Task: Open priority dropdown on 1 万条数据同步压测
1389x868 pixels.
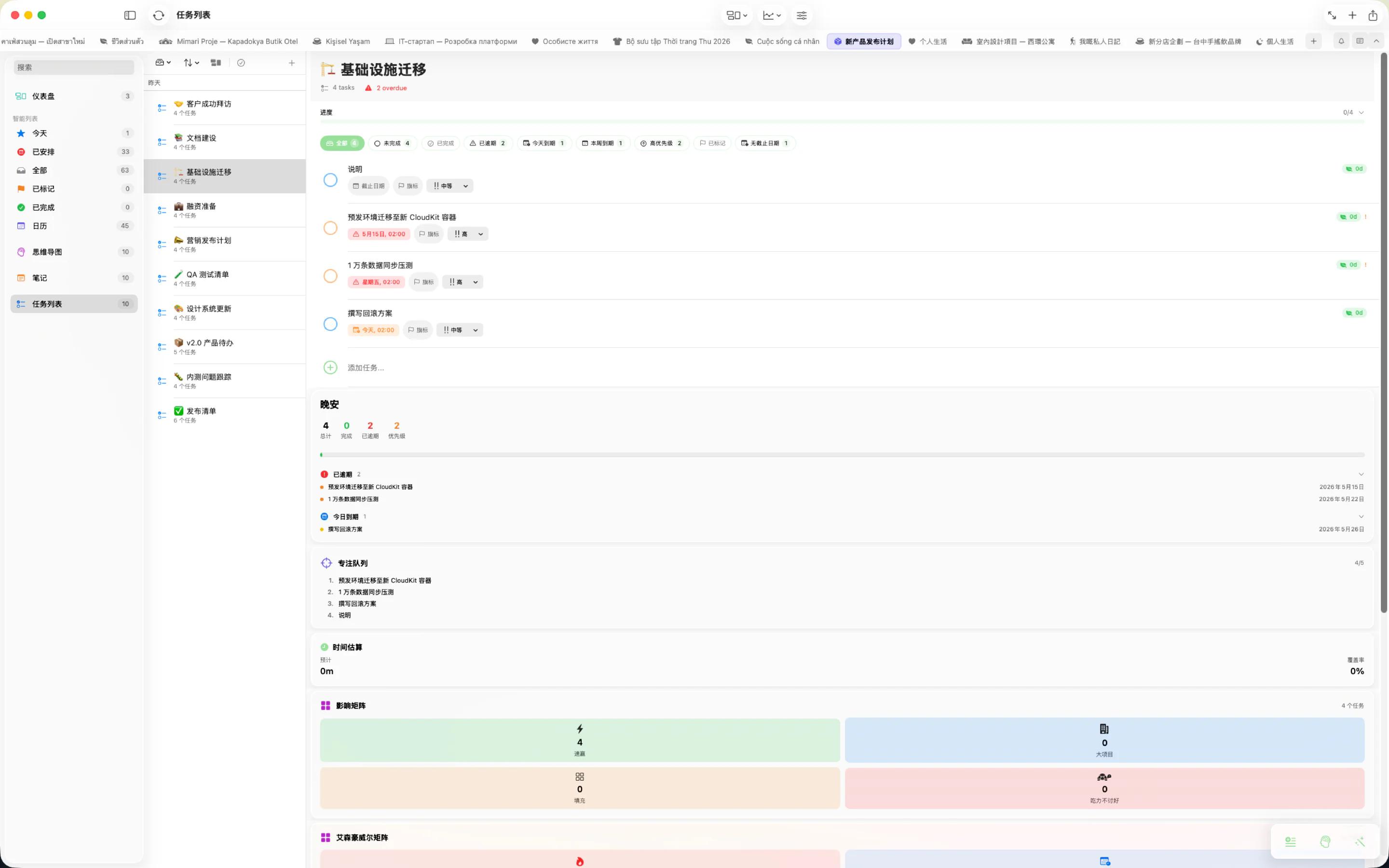Action: (463, 282)
